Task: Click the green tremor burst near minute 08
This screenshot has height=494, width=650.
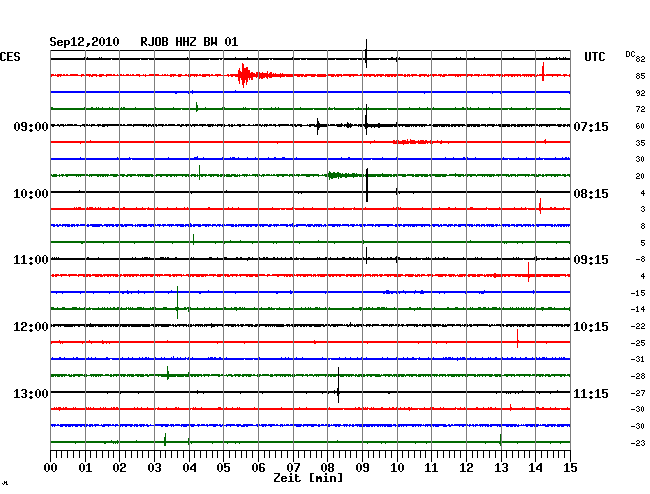Action: pyautogui.click(x=344, y=175)
